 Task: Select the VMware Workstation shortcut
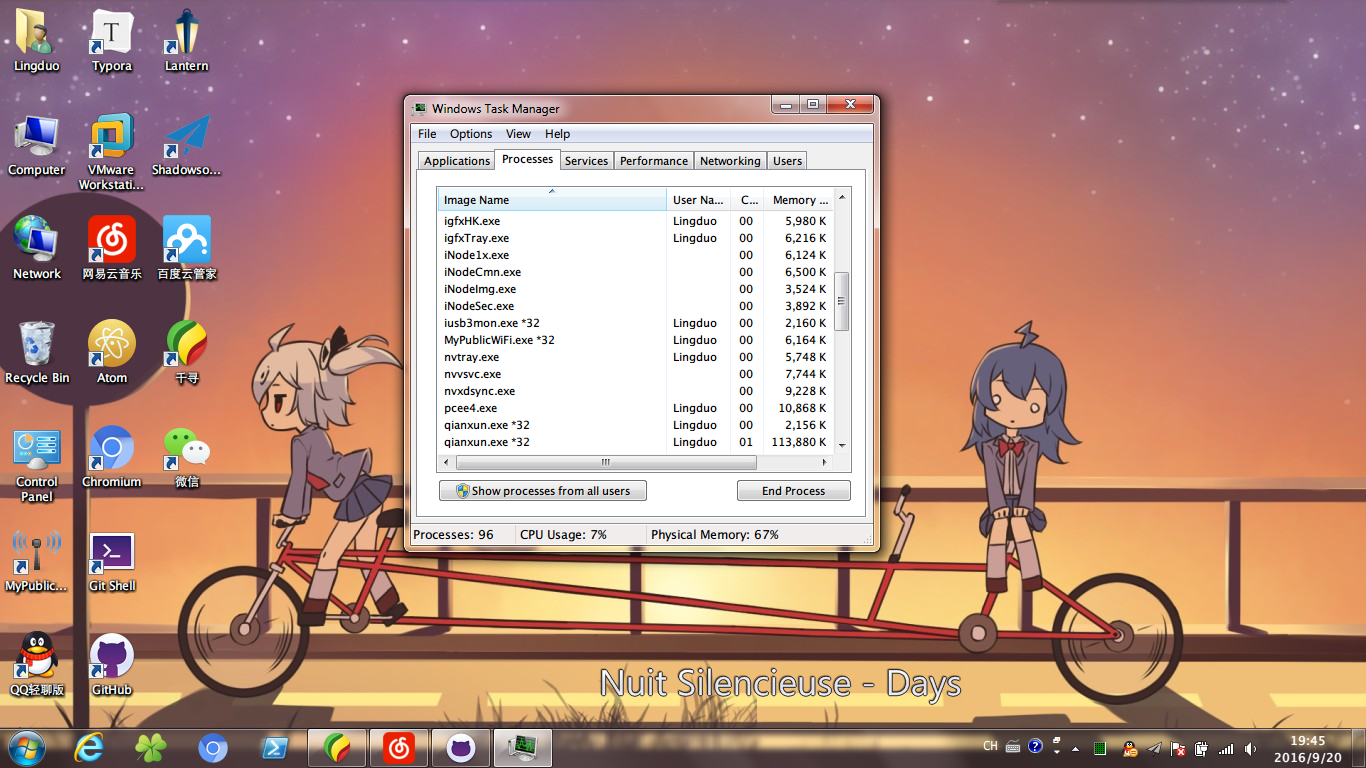click(112, 152)
